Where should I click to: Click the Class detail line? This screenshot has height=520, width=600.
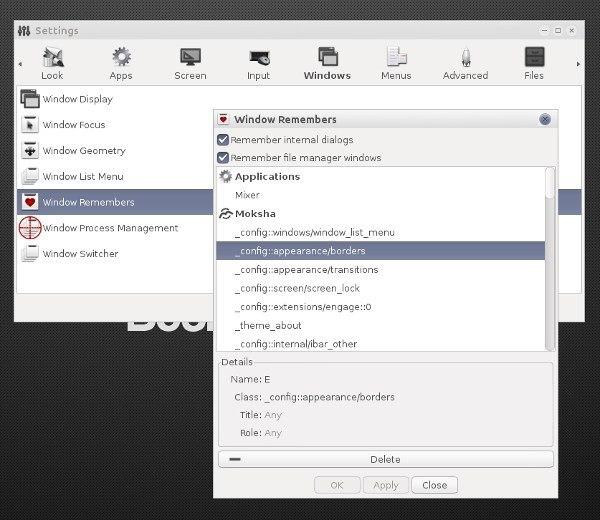pos(314,397)
